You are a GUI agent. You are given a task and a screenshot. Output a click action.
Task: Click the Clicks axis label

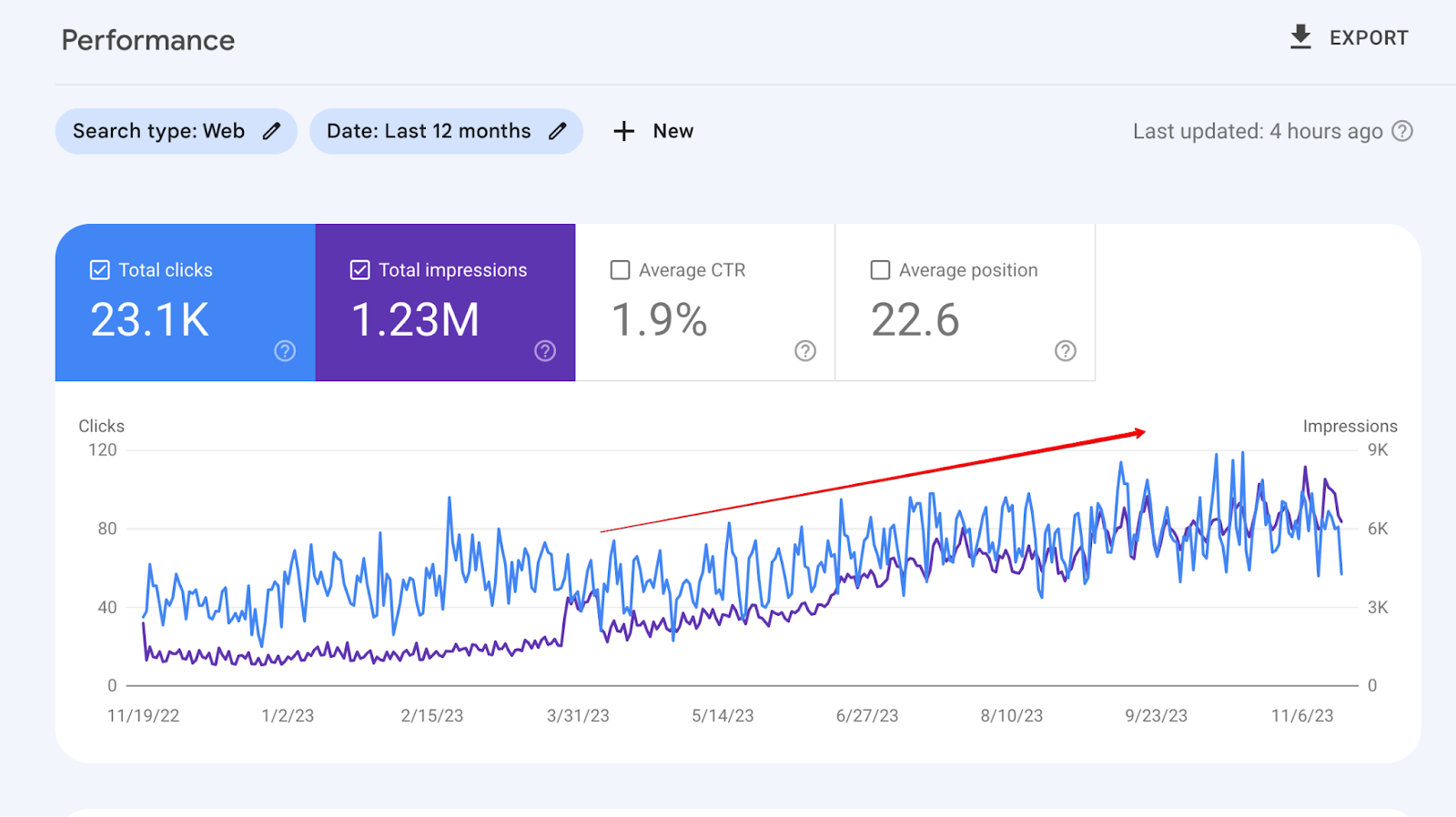[101, 426]
